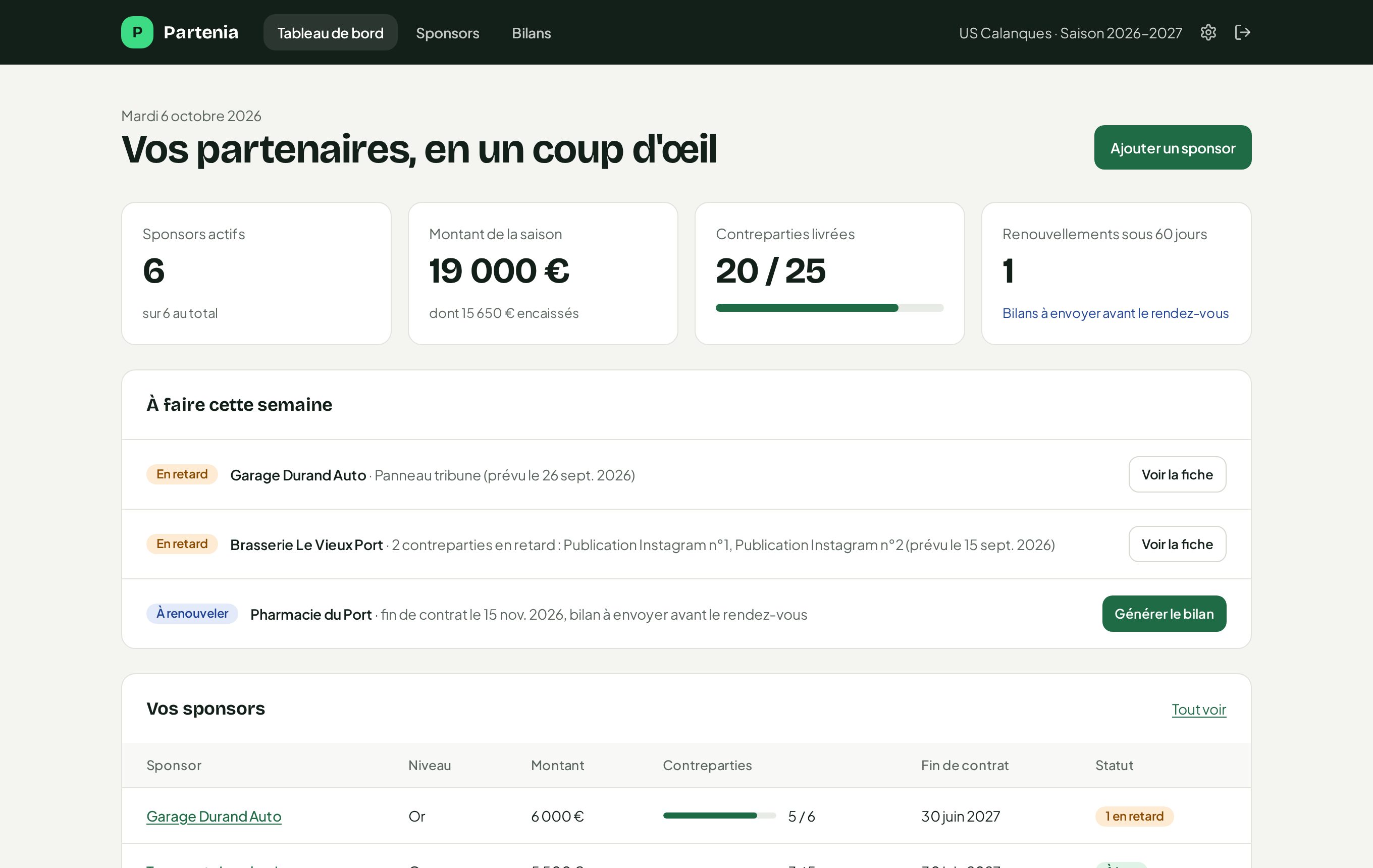Image resolution: width=1373 pixels, height=868 pixels.
Task: Click the 'À faire cette semaine' heading
Action: pos(239,405)
